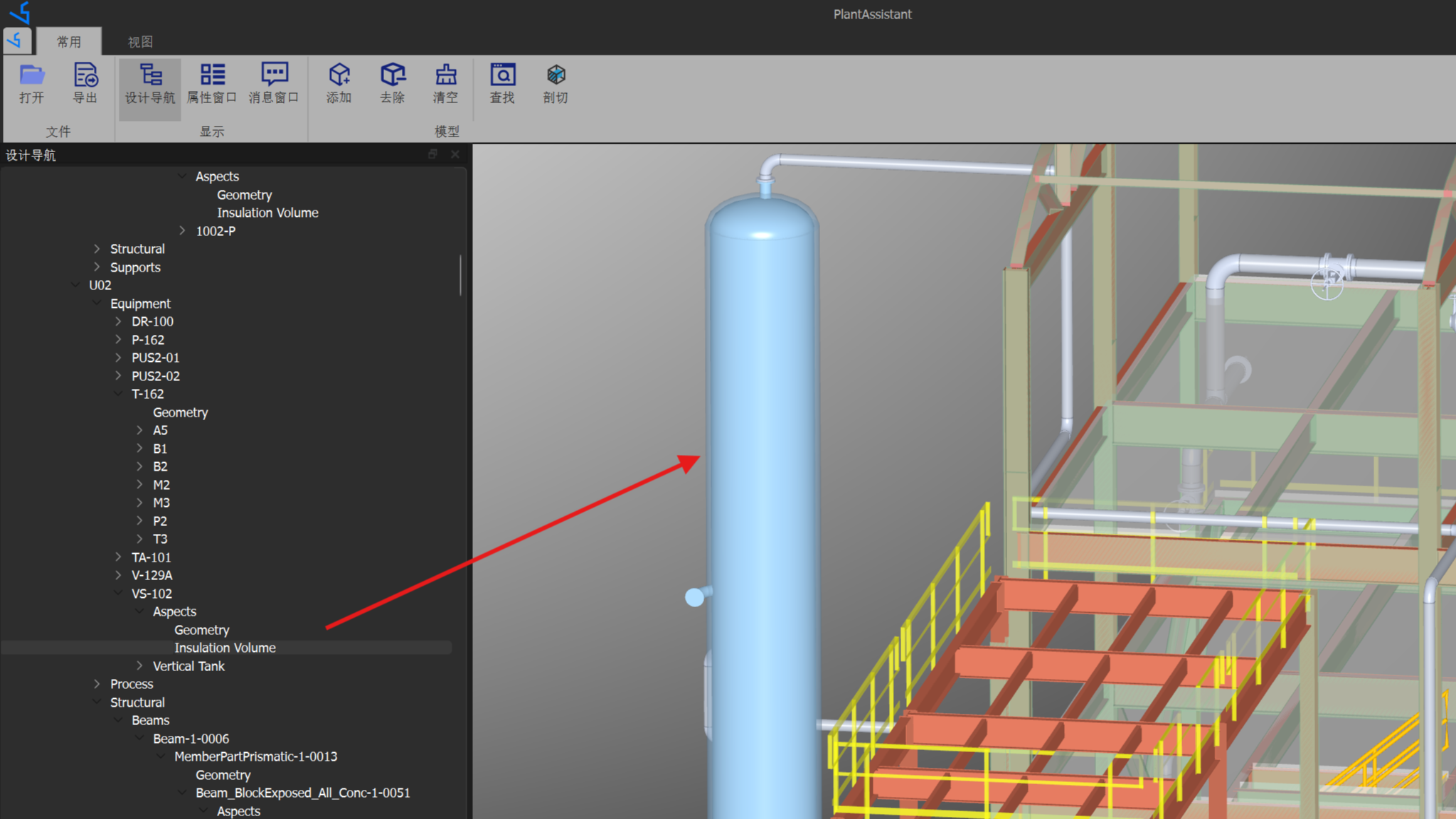Click the 清空 (Clear) model icon

(x=445, y=83)
